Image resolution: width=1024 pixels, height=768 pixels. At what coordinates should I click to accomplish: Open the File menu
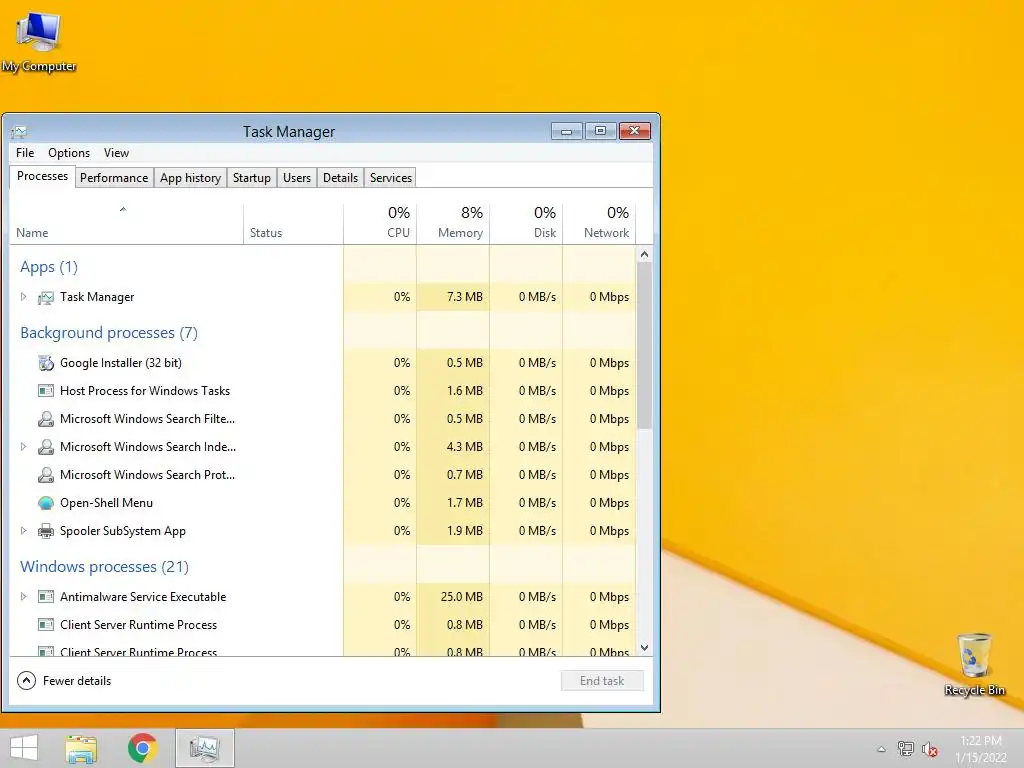tap(25, 153)
